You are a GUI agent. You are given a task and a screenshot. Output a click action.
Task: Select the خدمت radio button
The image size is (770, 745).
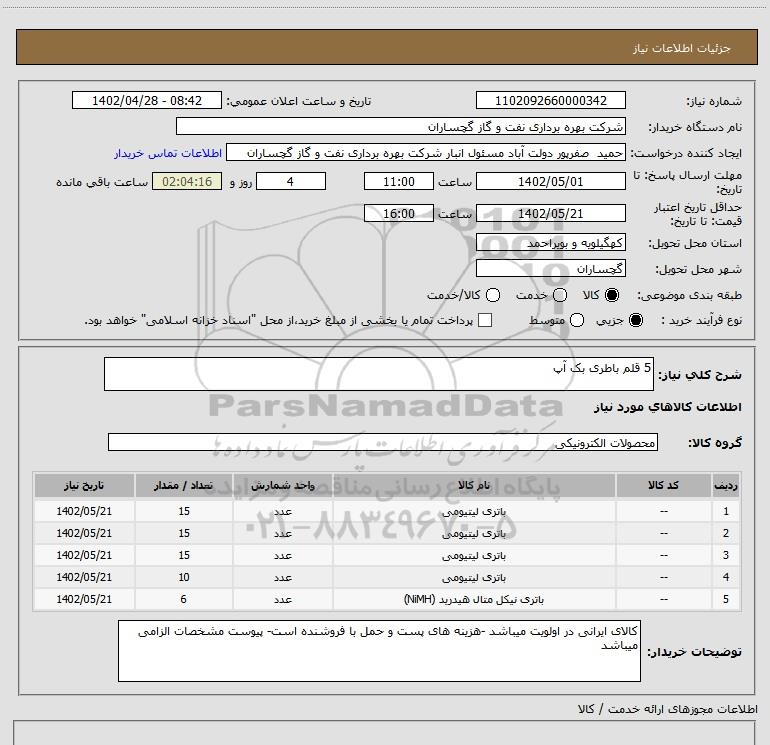pyautogui.click(x=560, y=295)
